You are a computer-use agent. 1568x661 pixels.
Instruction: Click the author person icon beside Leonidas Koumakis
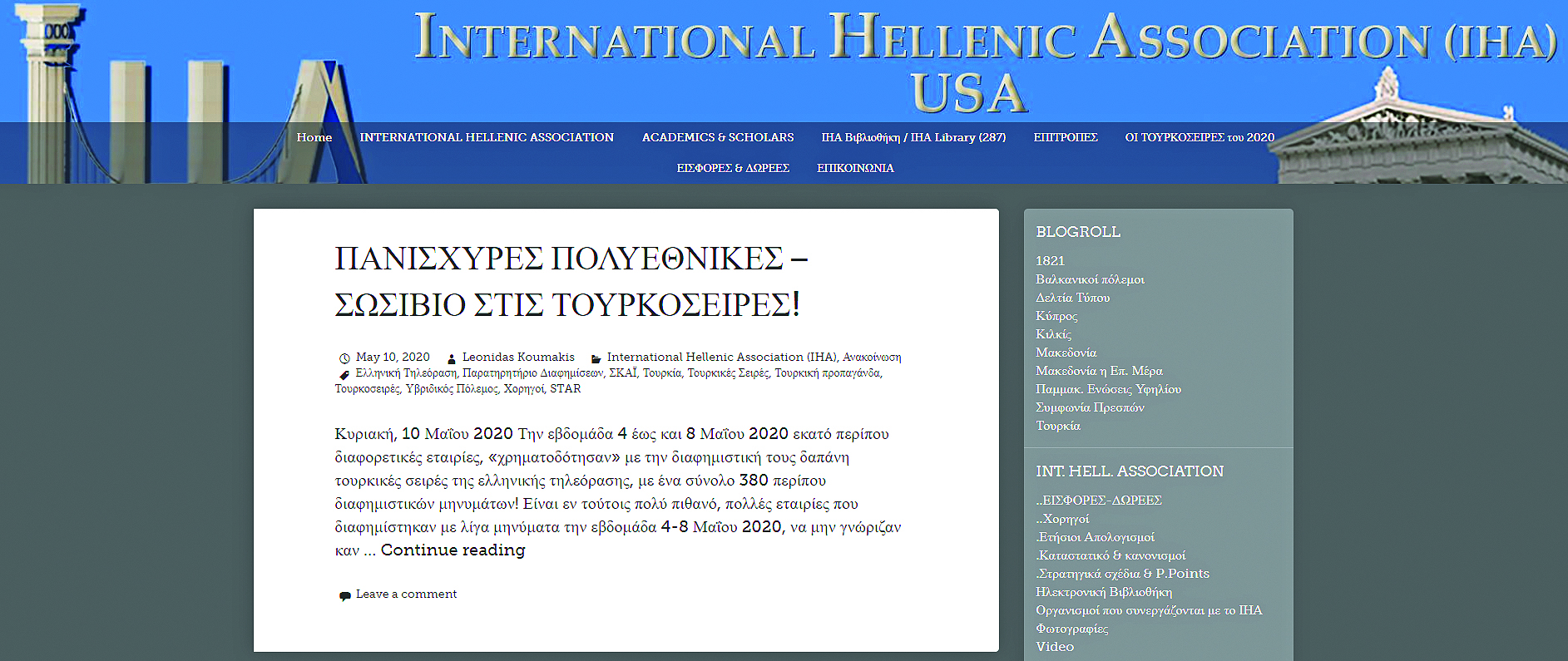click(x=452, y=359)
